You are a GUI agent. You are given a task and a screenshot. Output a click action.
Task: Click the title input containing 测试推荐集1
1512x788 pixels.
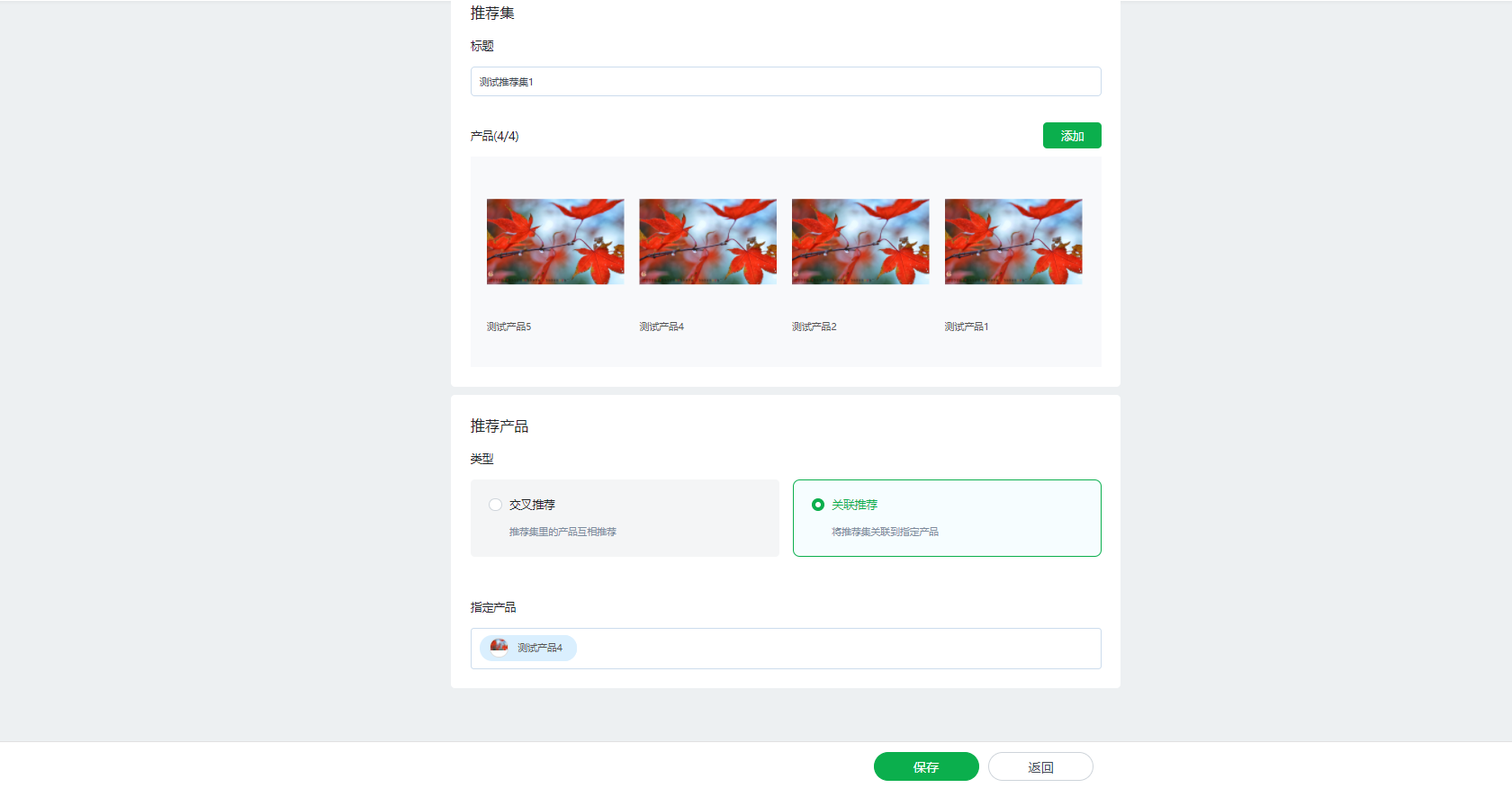coord(785,82)
